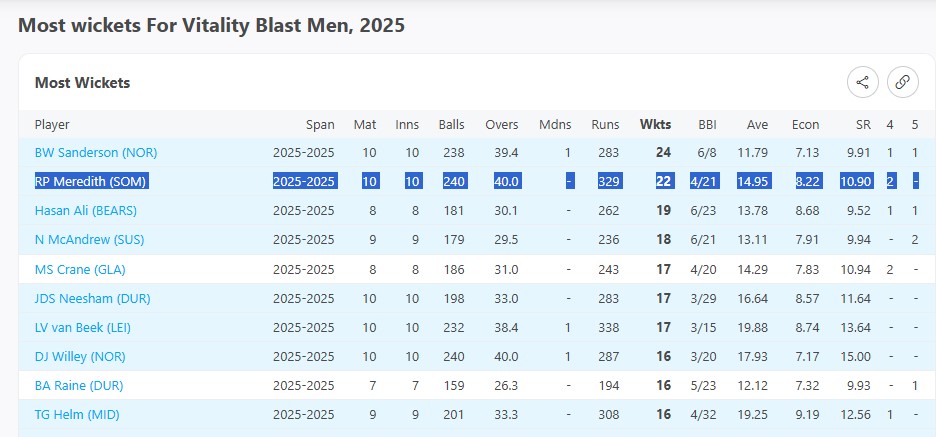Click wickets value 24 for BW Sanderson

pyautogui.click(x=663, y=152)
